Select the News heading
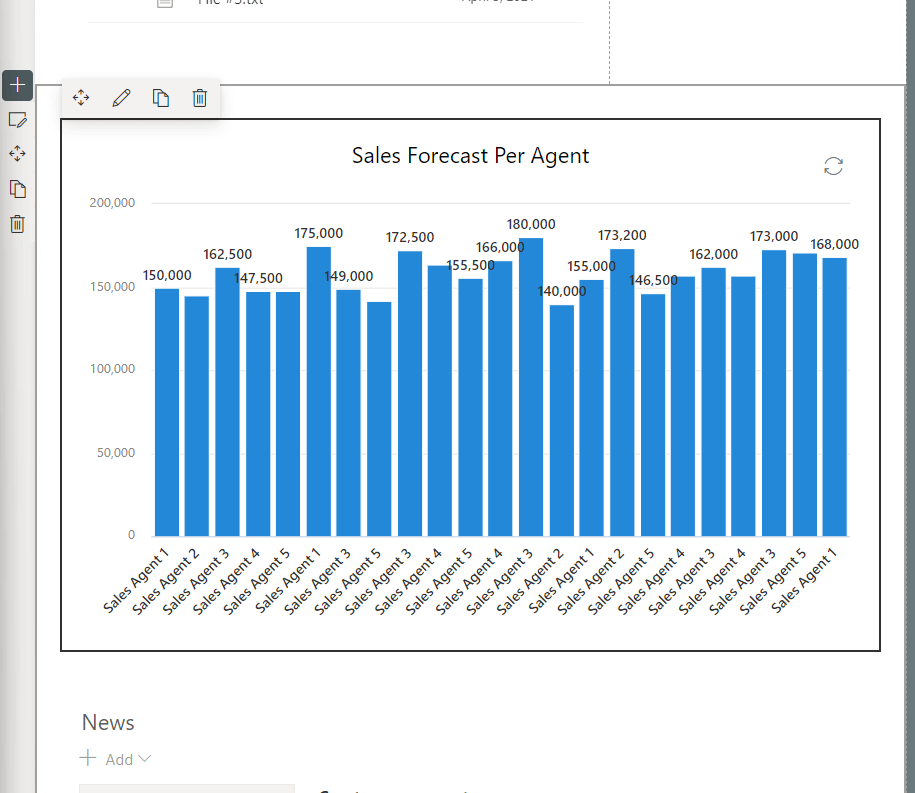The image size is (915, 793). click(108, 722)
